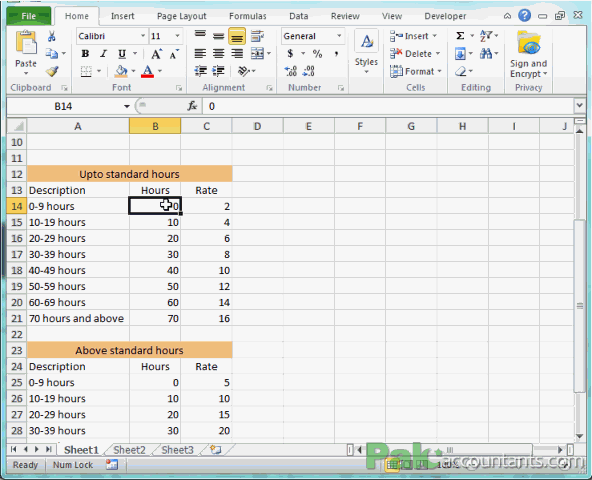Open the Styles gallery
This screenshot has width=592, height=480.
point(366,53)
